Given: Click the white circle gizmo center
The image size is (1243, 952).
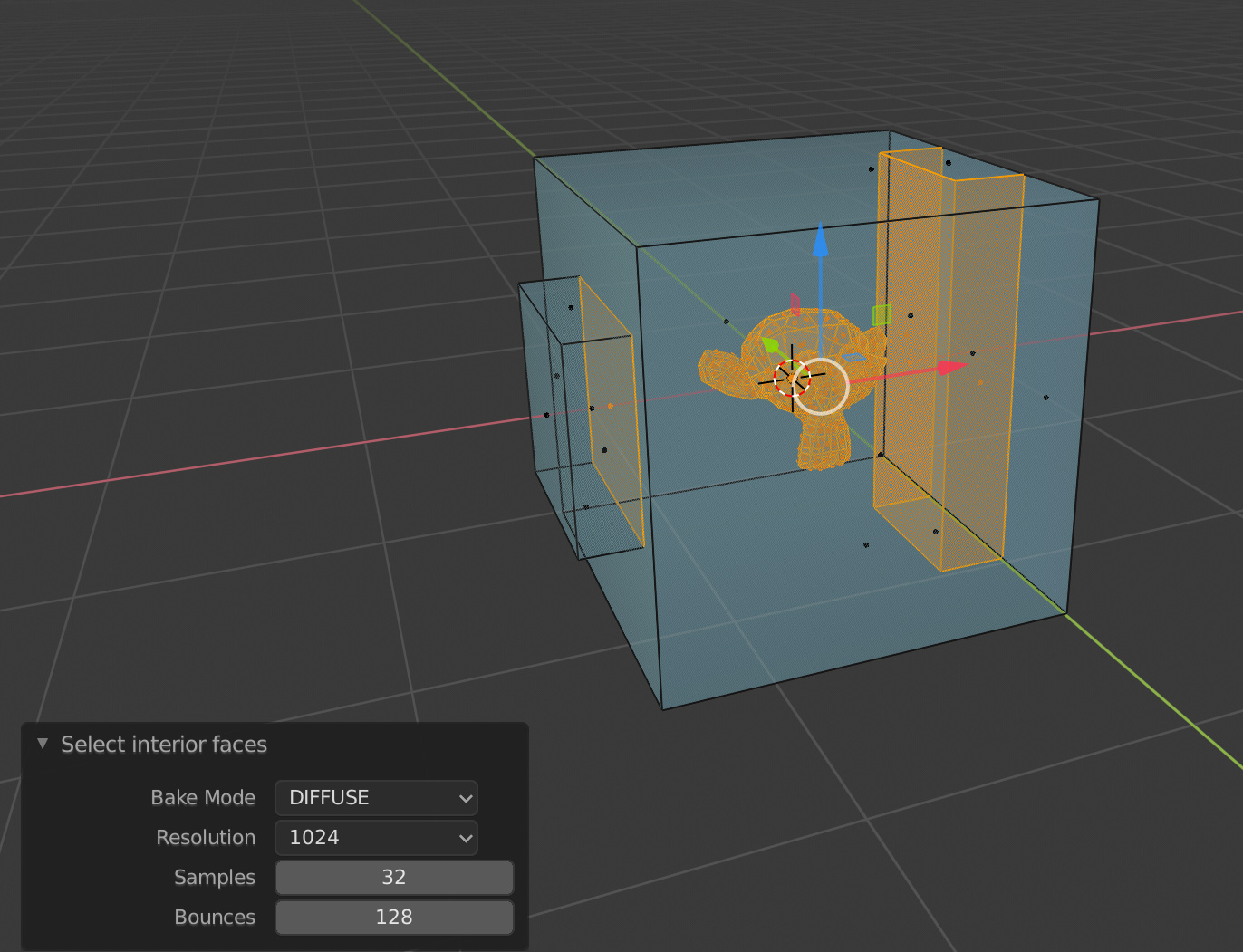Looking at the screenshot, I should [821, 386].
